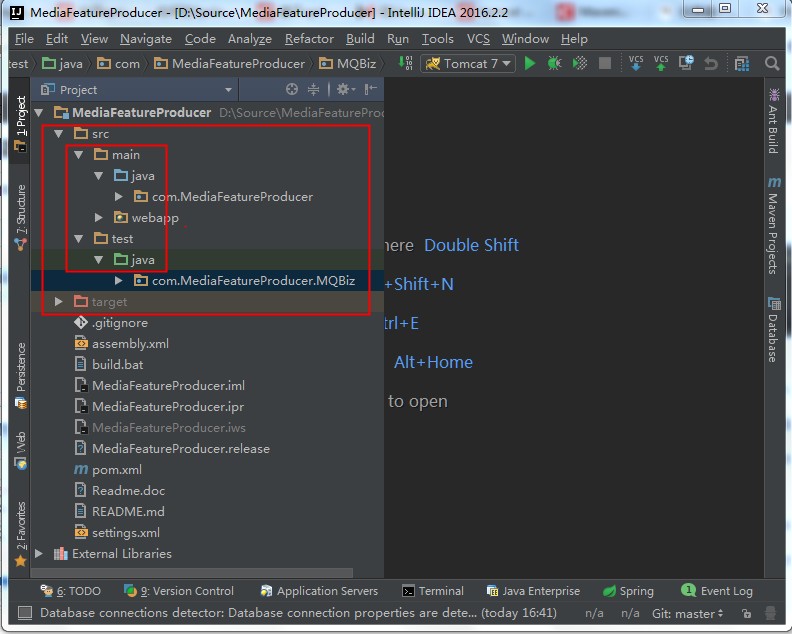Open the Git: master branch selector
This screenshot has width=792, height=634.
pyautogui.click(x=687, y=614)
